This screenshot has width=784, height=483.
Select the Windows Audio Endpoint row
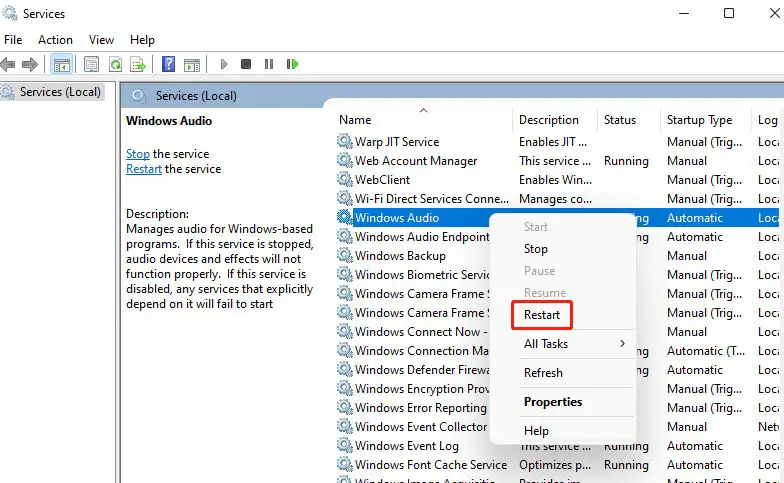(422, 237)
